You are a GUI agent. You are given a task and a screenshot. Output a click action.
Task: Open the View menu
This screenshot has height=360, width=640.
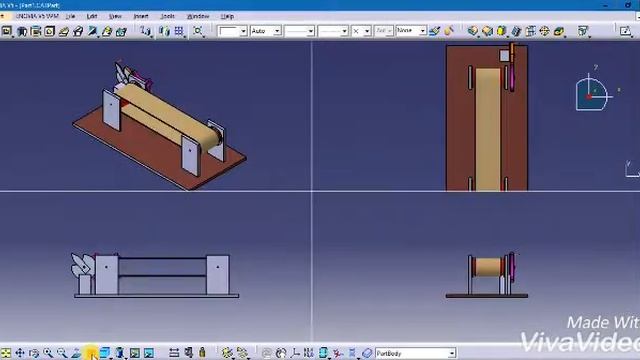click(115, 16)
